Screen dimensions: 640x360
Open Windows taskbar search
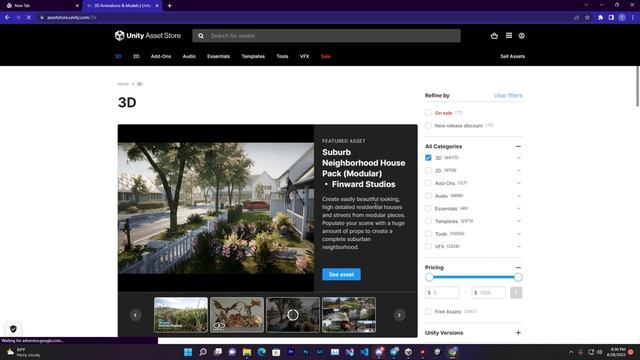[203, 352]
